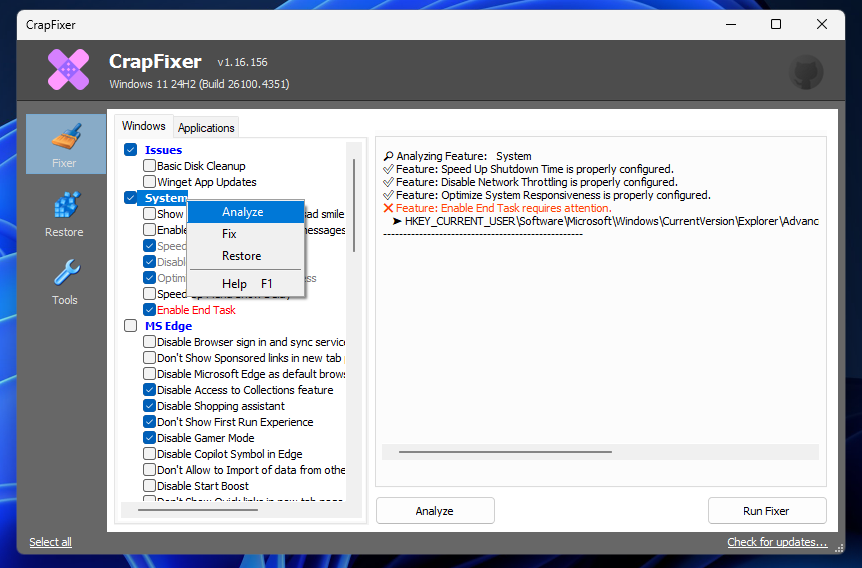This screenshot has width=862, height=568.
Task: Toggle the Issues group checkbox
Action: pyautogui.click(x=131, y=150)
